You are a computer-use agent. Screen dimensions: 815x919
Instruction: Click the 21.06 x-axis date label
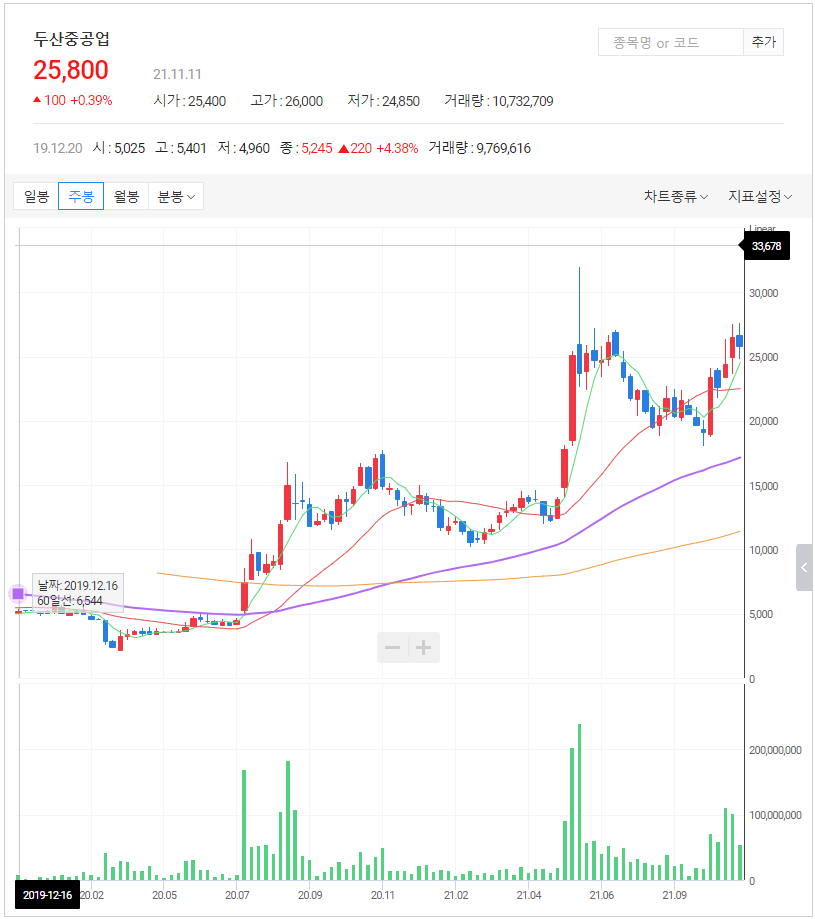(602, 895)
